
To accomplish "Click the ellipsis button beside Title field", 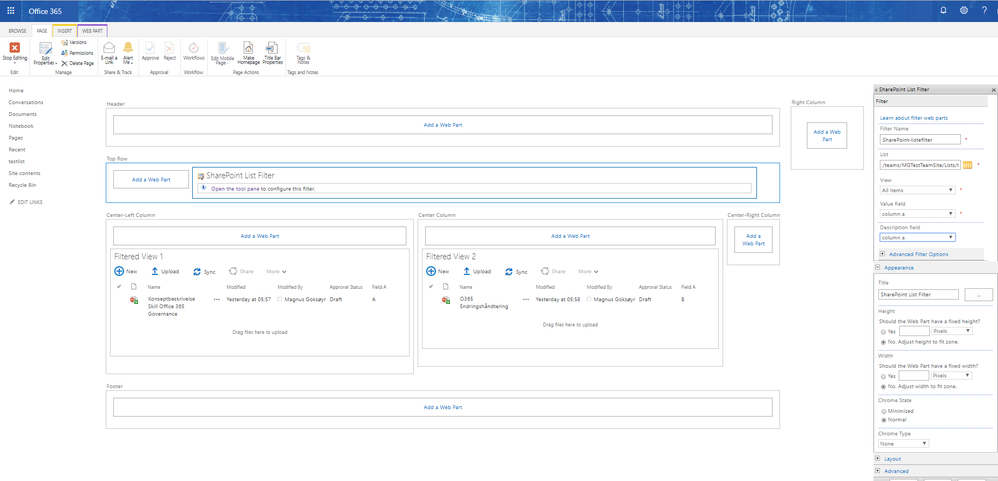I will [979, 295].
